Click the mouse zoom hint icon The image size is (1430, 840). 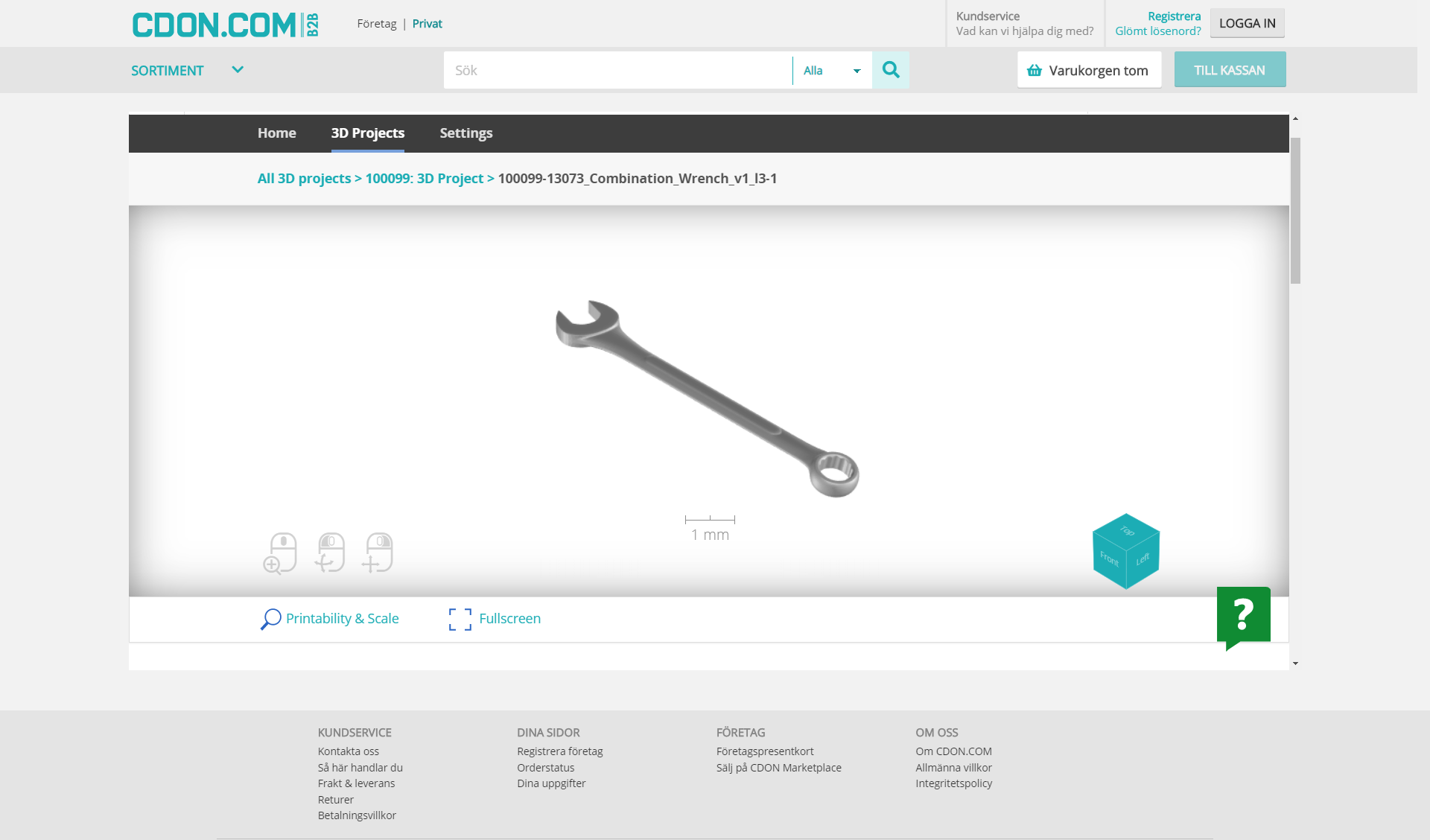[281, 553]
